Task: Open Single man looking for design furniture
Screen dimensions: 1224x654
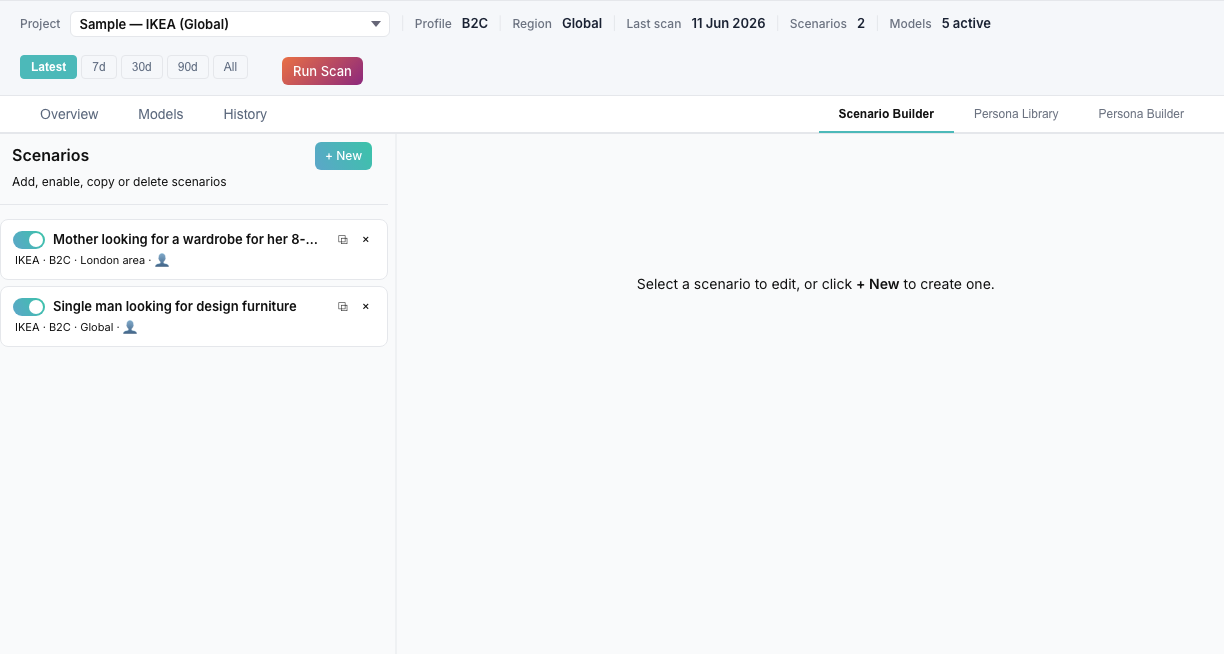Action: [194, 316]
